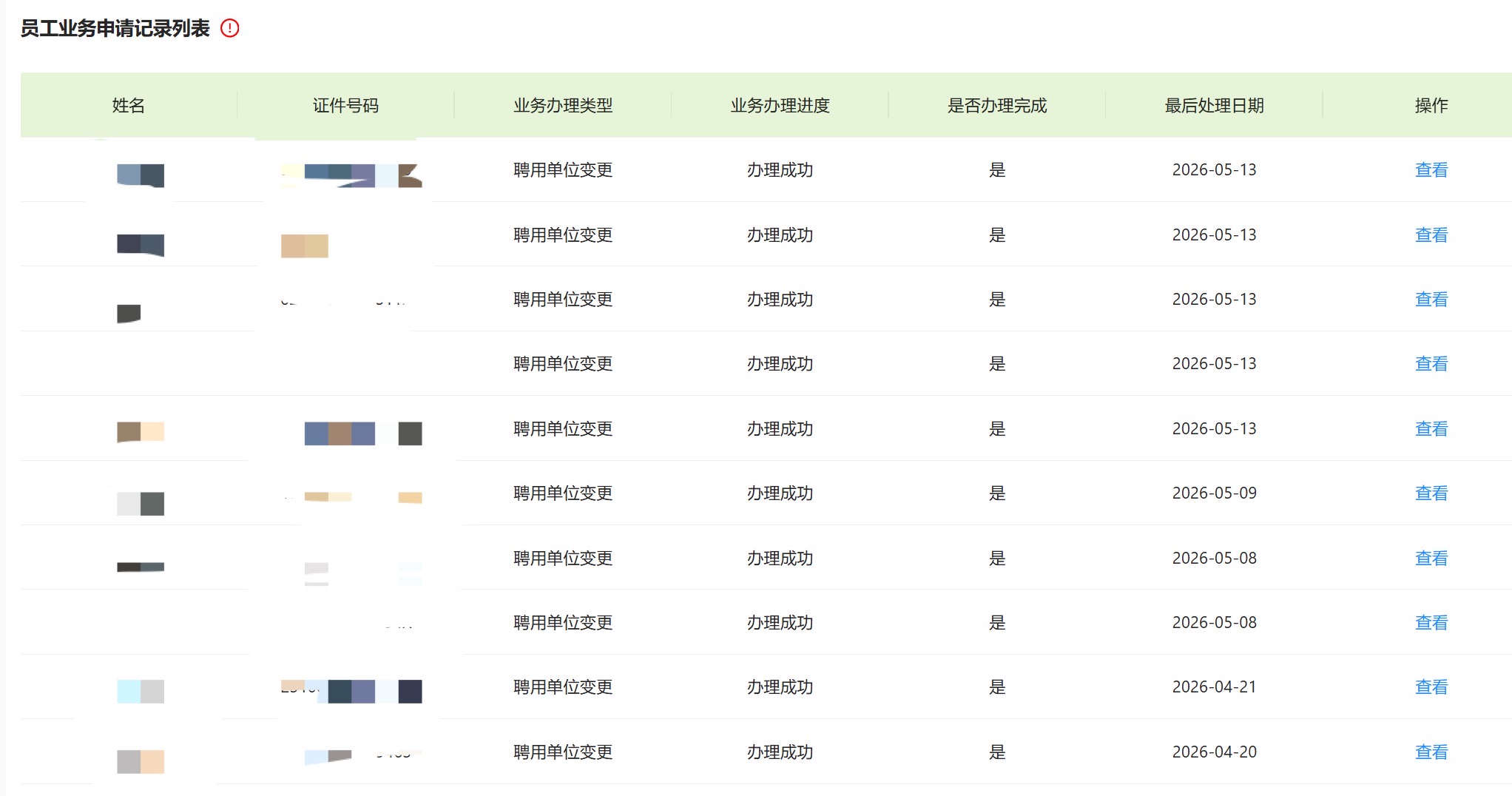Click 聘用单位变更 in the 2026-04-20 row
The image size is (1512, 796).
point(563,752)
